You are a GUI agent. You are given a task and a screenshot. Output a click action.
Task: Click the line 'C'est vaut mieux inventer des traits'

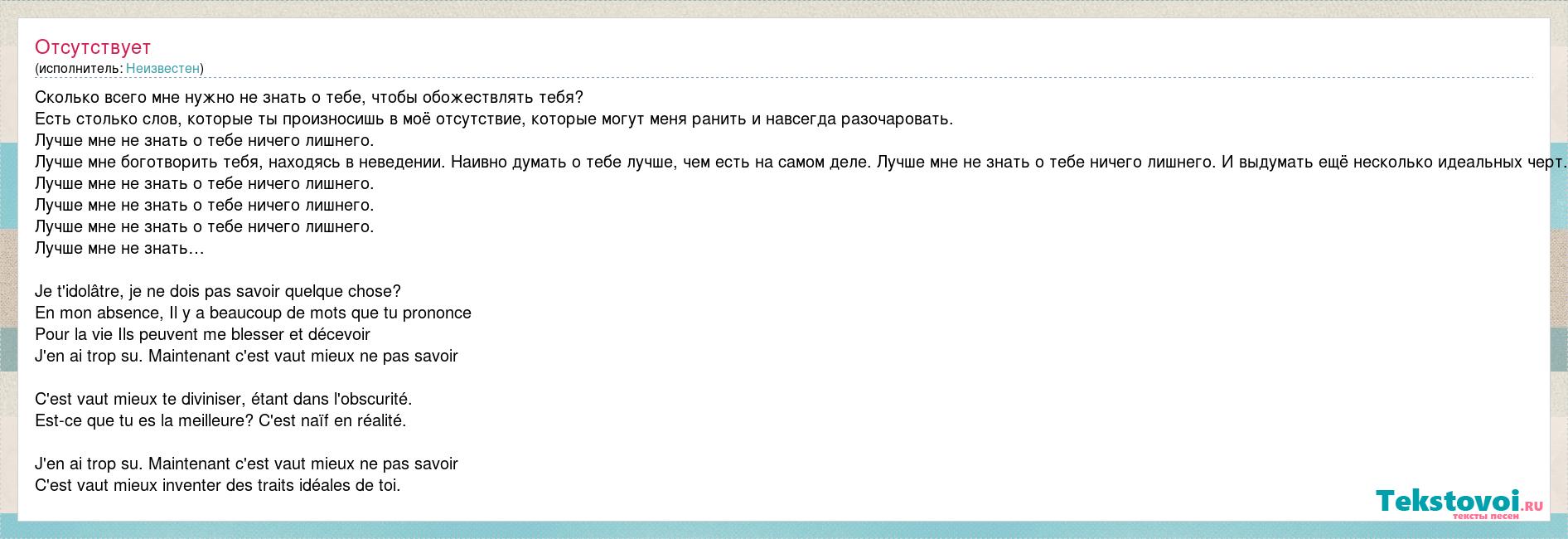217,485
